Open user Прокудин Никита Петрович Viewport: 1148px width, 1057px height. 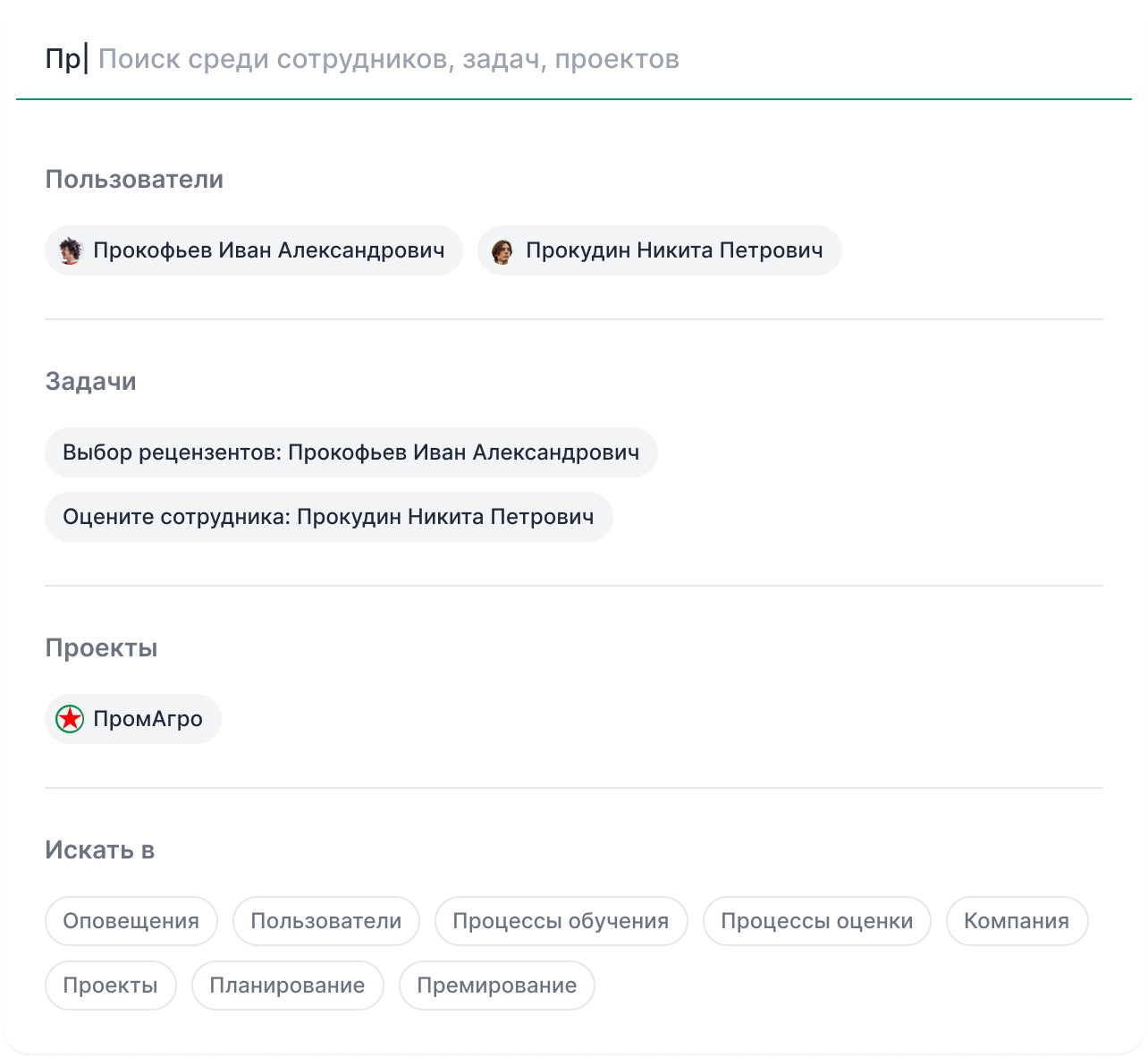tap(673, 250)
